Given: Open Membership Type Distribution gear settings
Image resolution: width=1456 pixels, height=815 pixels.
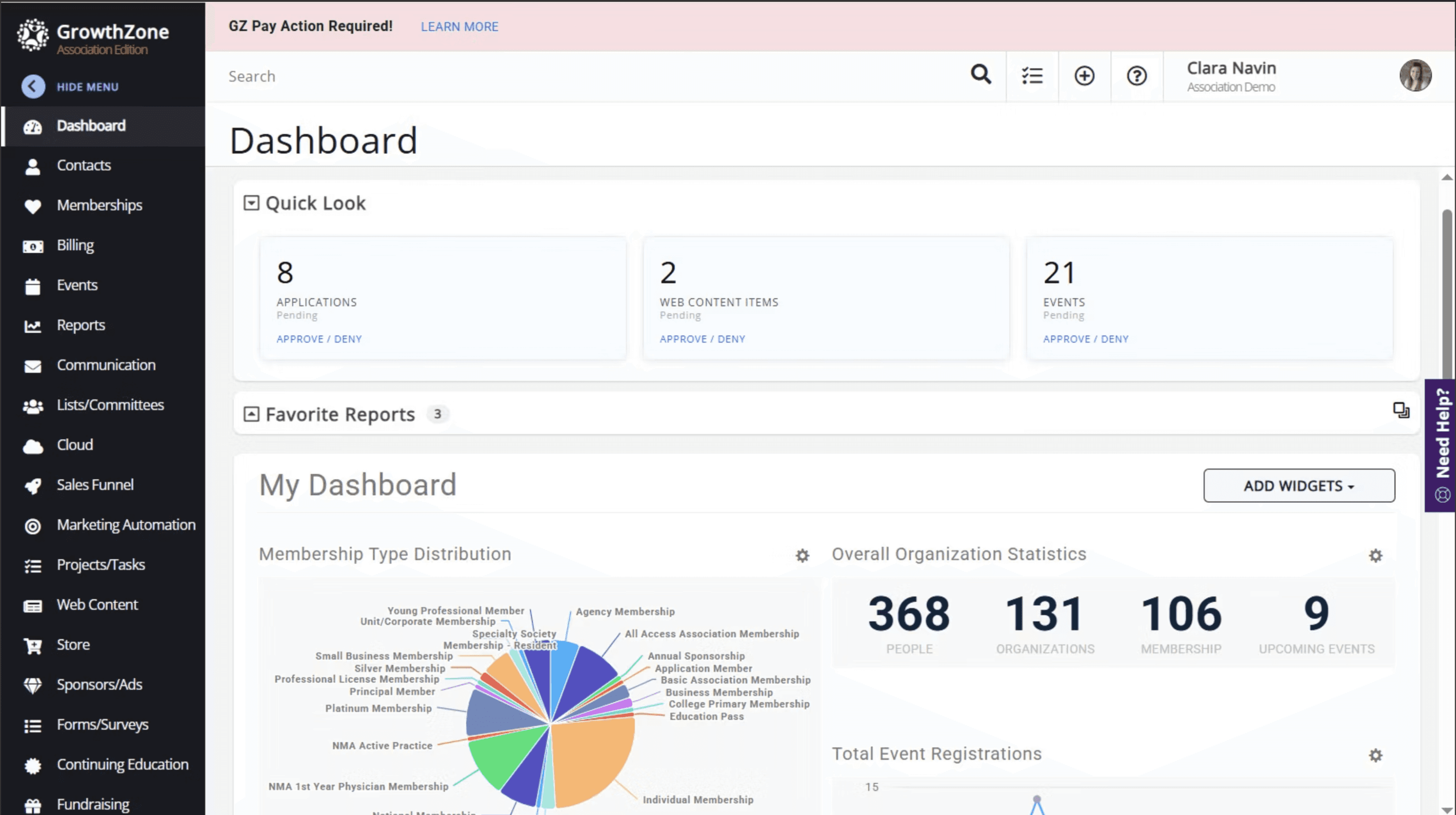Looking at the screenshot, I should pyautogui.click(x=802, y=555).
